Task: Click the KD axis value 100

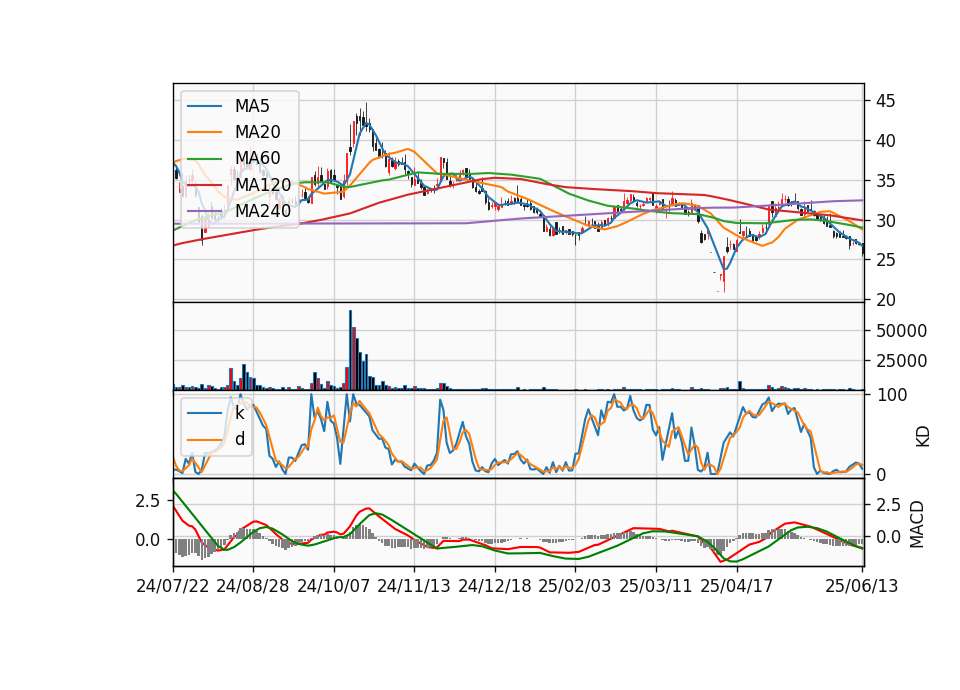Action: point(892,395)
